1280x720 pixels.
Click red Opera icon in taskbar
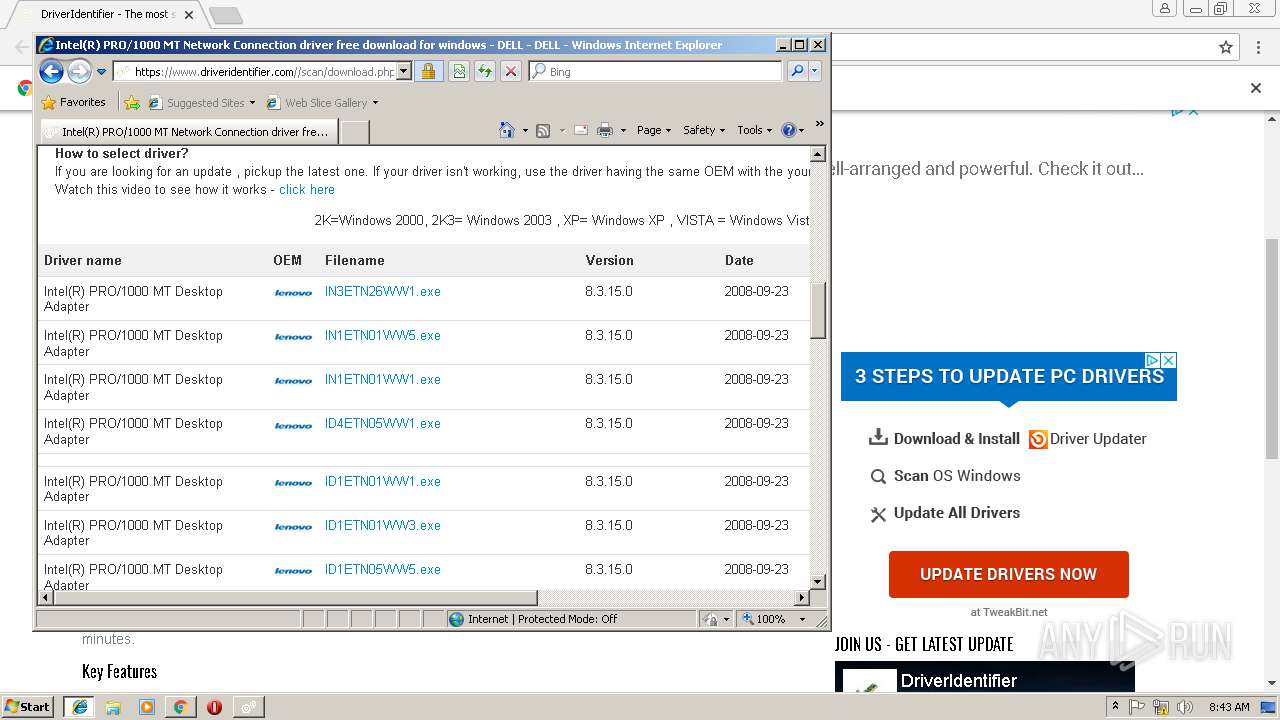pos(214,707)
